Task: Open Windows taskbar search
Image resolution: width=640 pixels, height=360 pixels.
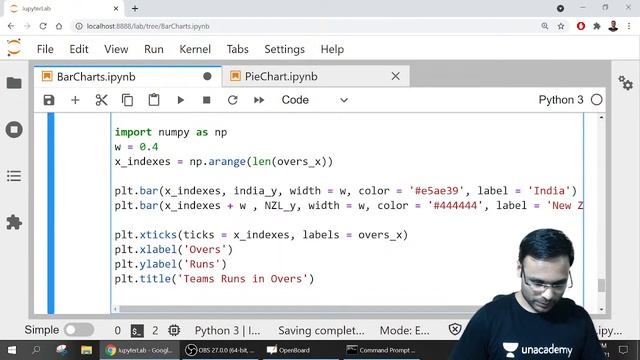Action: click(36, 350)
